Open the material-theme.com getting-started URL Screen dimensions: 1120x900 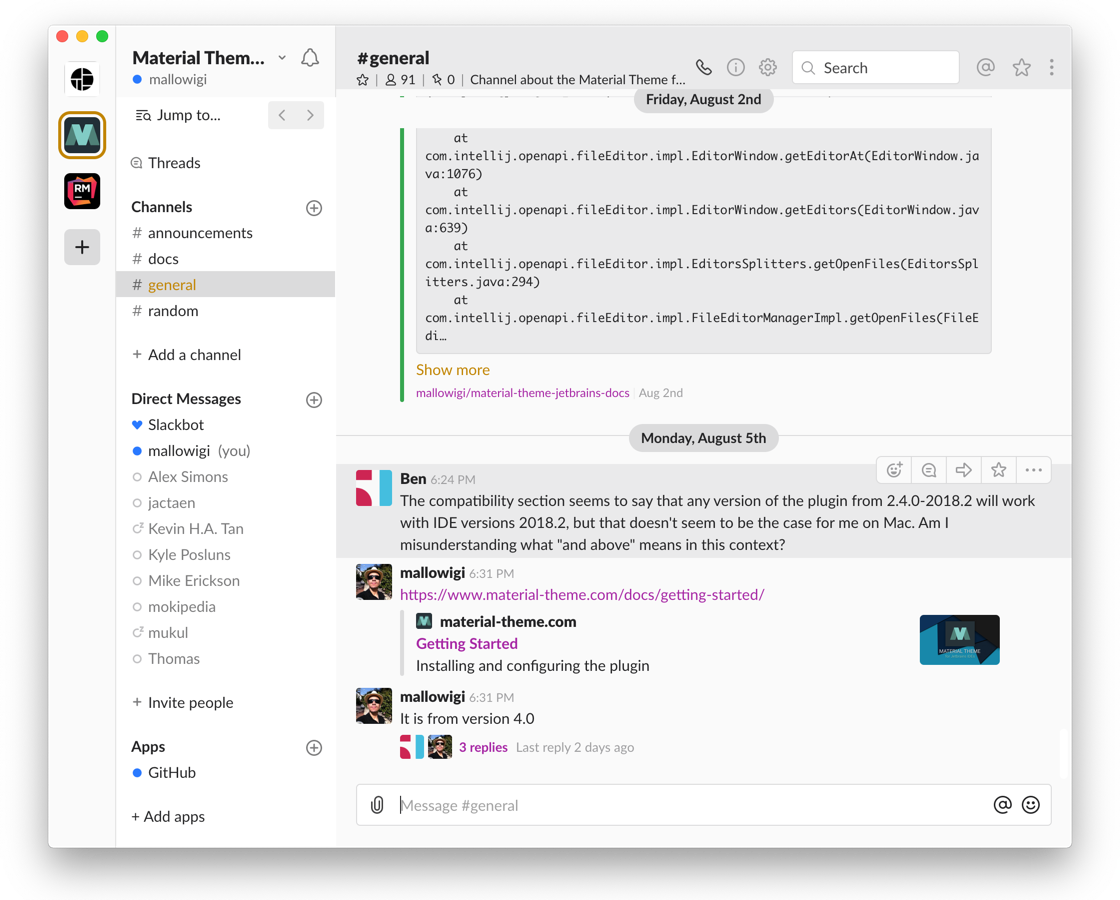click(x=582, y=595)
